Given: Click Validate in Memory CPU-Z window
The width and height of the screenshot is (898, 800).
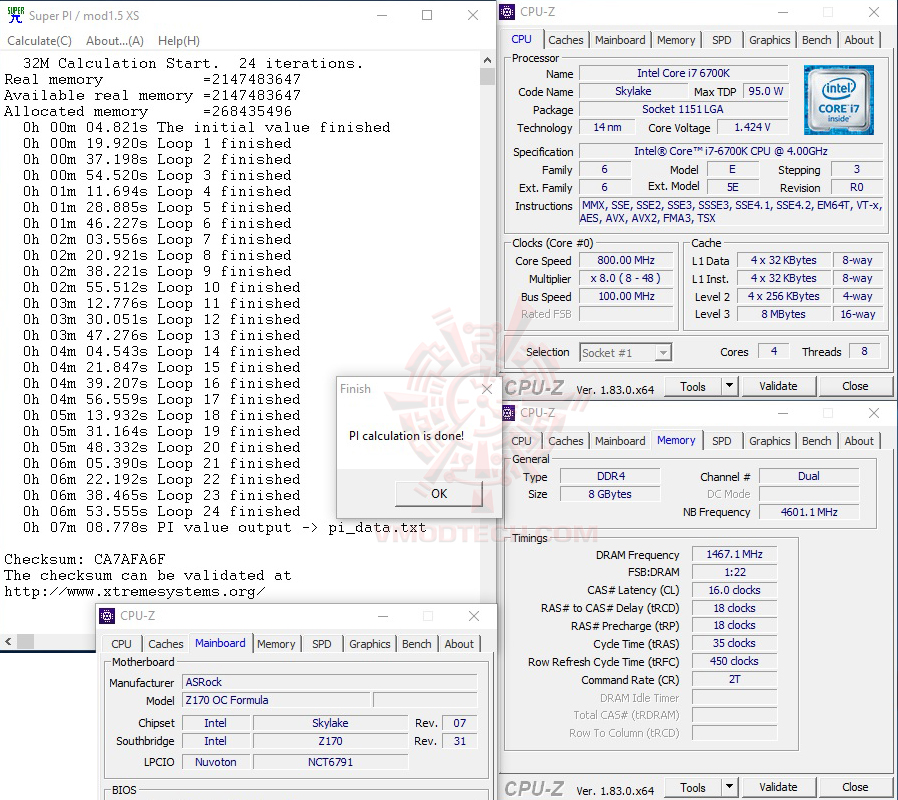Looking at the screenshot, I should (778, 787).
